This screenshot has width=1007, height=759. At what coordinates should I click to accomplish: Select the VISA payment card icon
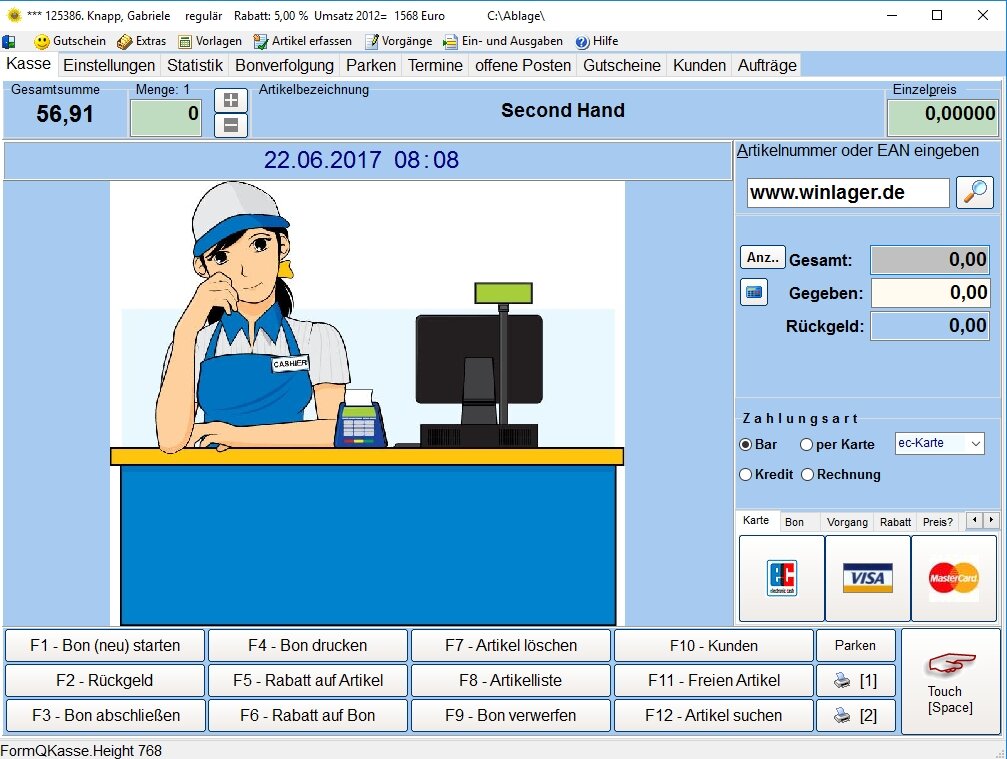pyautogui.click(x=867, y=577)
